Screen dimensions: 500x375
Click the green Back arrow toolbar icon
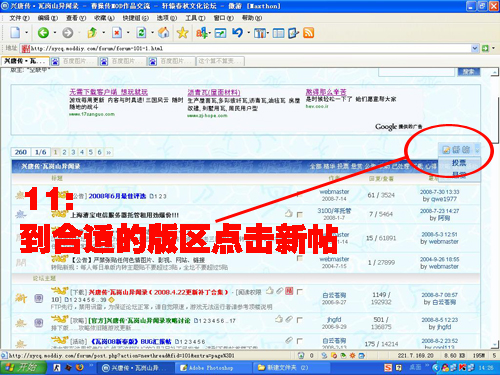coord(43,33)
